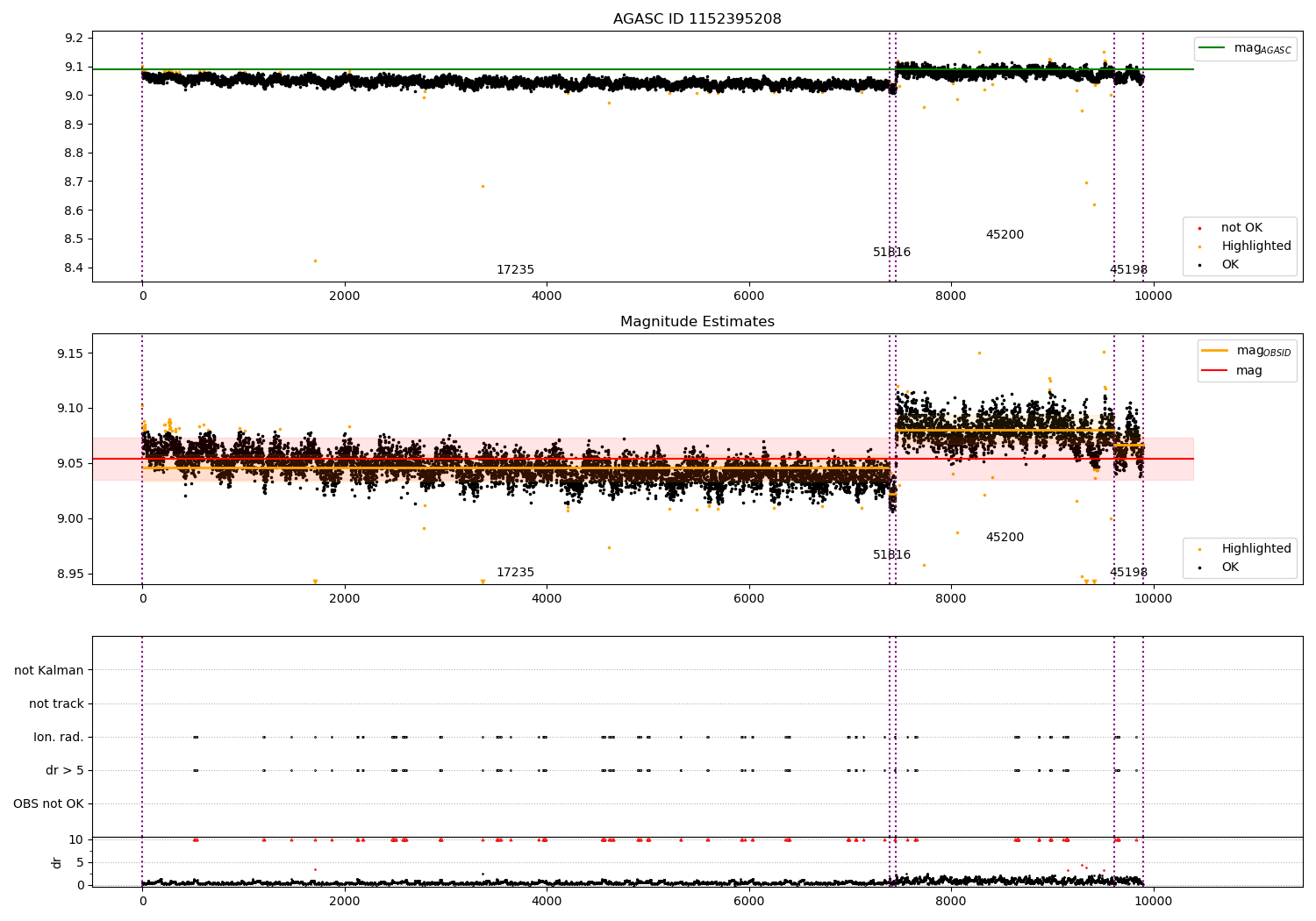Click the 5 tick on the dr axis
Image resolution: width=1316 pixels, height=921 pixels.
pyautogui.click(x=80, y=863)
